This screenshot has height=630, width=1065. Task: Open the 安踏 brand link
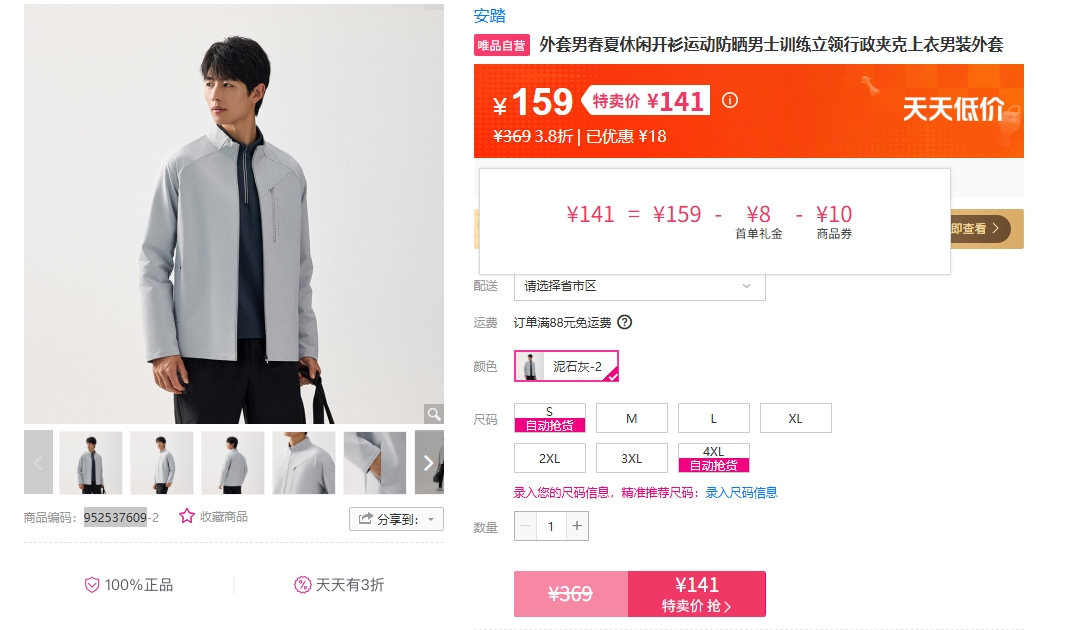489,16
